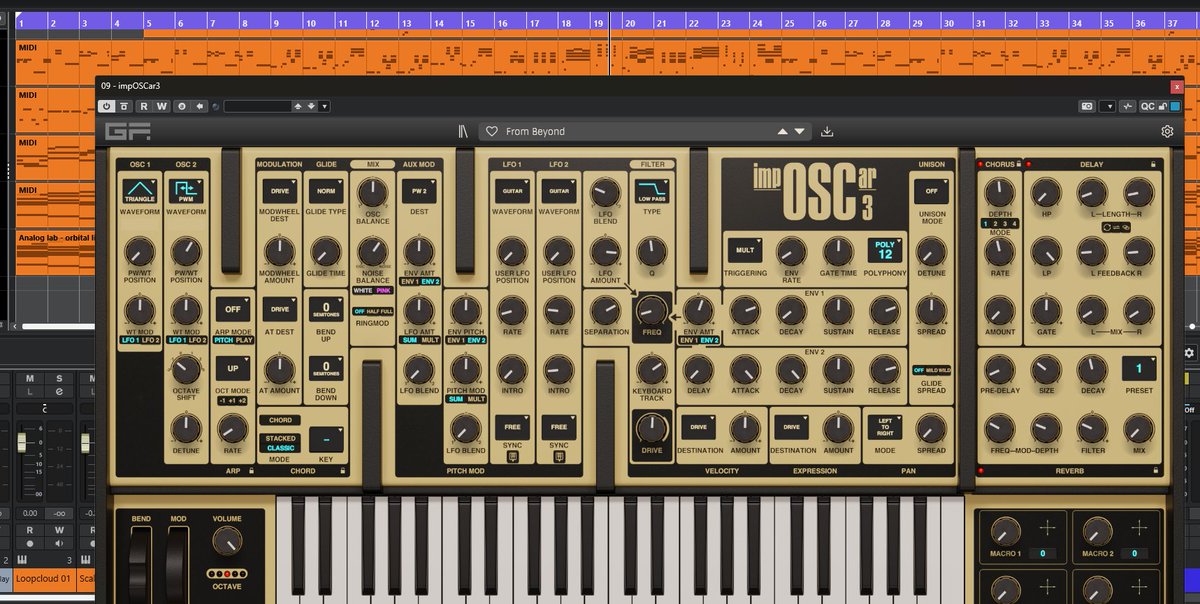Click the OSC Balance knob
The image size is (1200, 604).
pos(372,191)
